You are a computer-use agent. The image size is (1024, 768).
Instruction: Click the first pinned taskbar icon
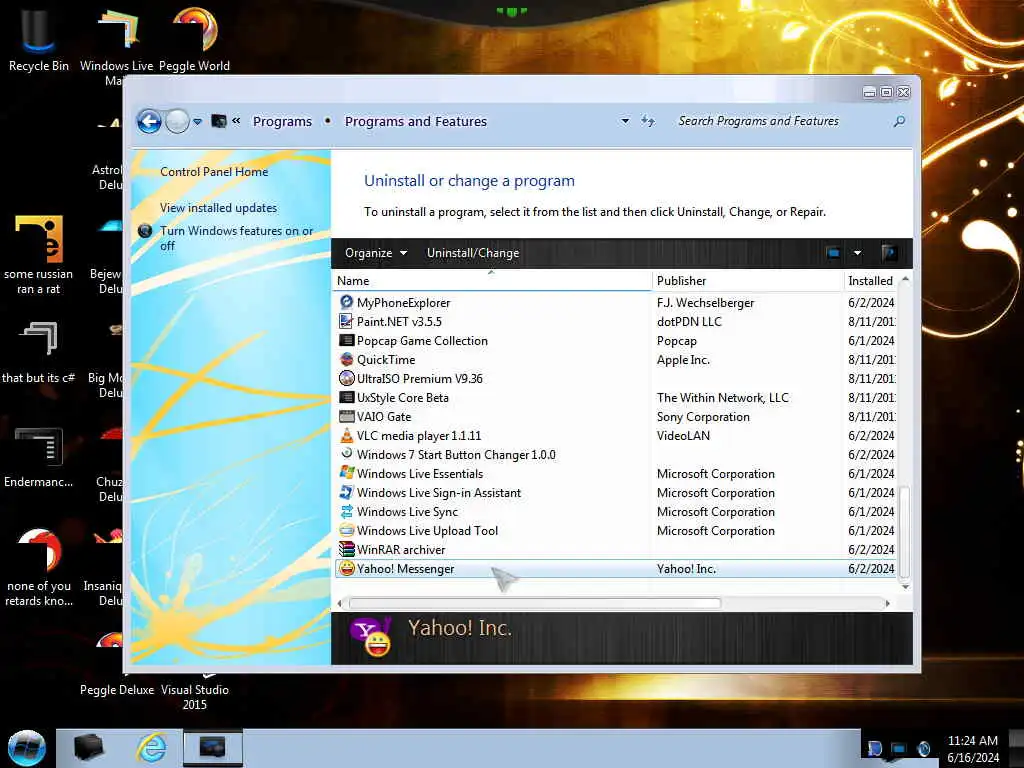tap(88, 748)
